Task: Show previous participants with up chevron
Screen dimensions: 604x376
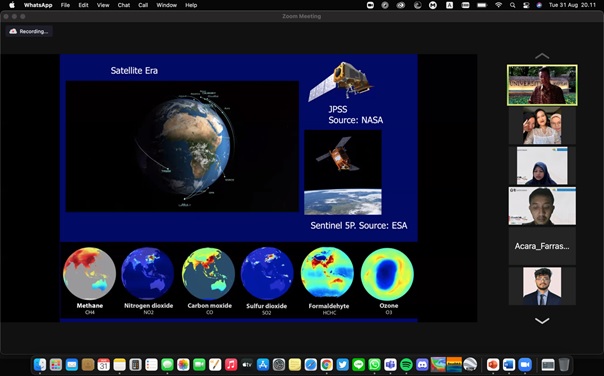Action: coord(542,56)
